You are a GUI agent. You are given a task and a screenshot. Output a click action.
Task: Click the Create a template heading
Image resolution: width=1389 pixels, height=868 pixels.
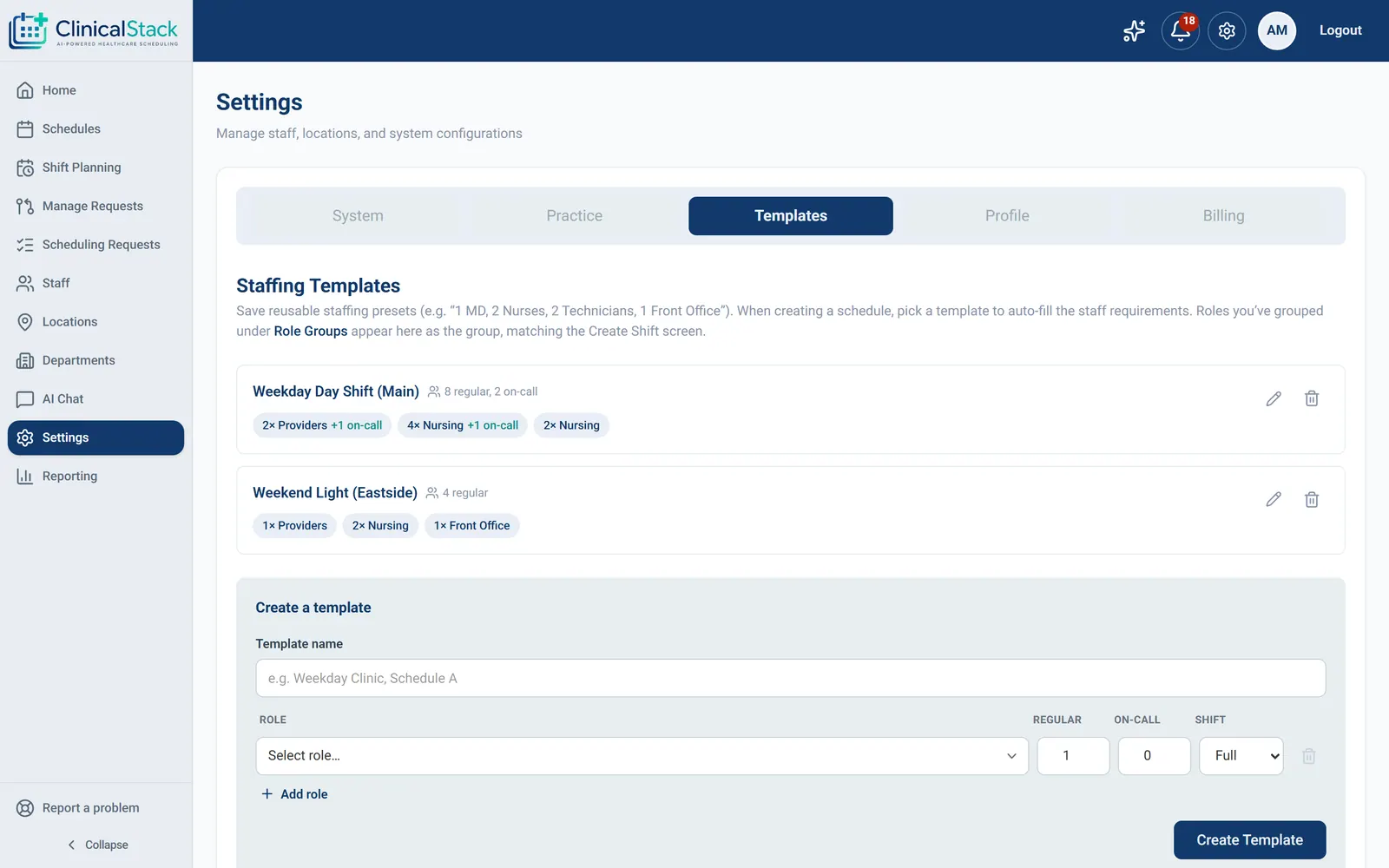pyautogui.click(x=313, y=608)
